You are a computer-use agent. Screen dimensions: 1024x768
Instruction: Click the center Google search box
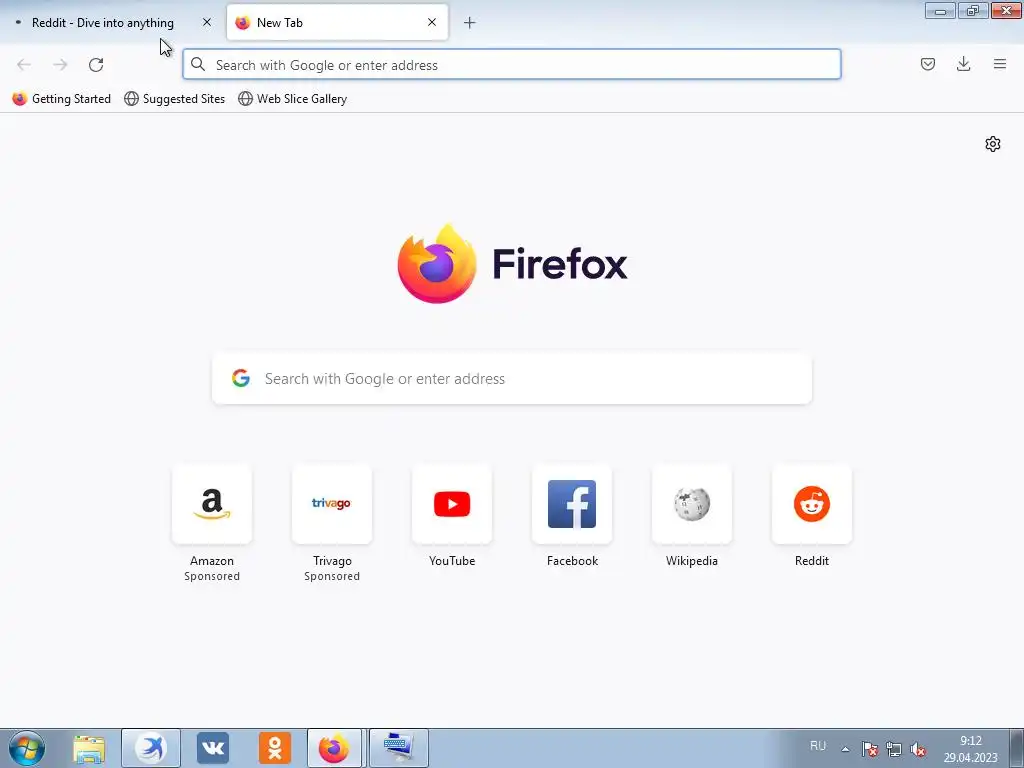point(512,379)
